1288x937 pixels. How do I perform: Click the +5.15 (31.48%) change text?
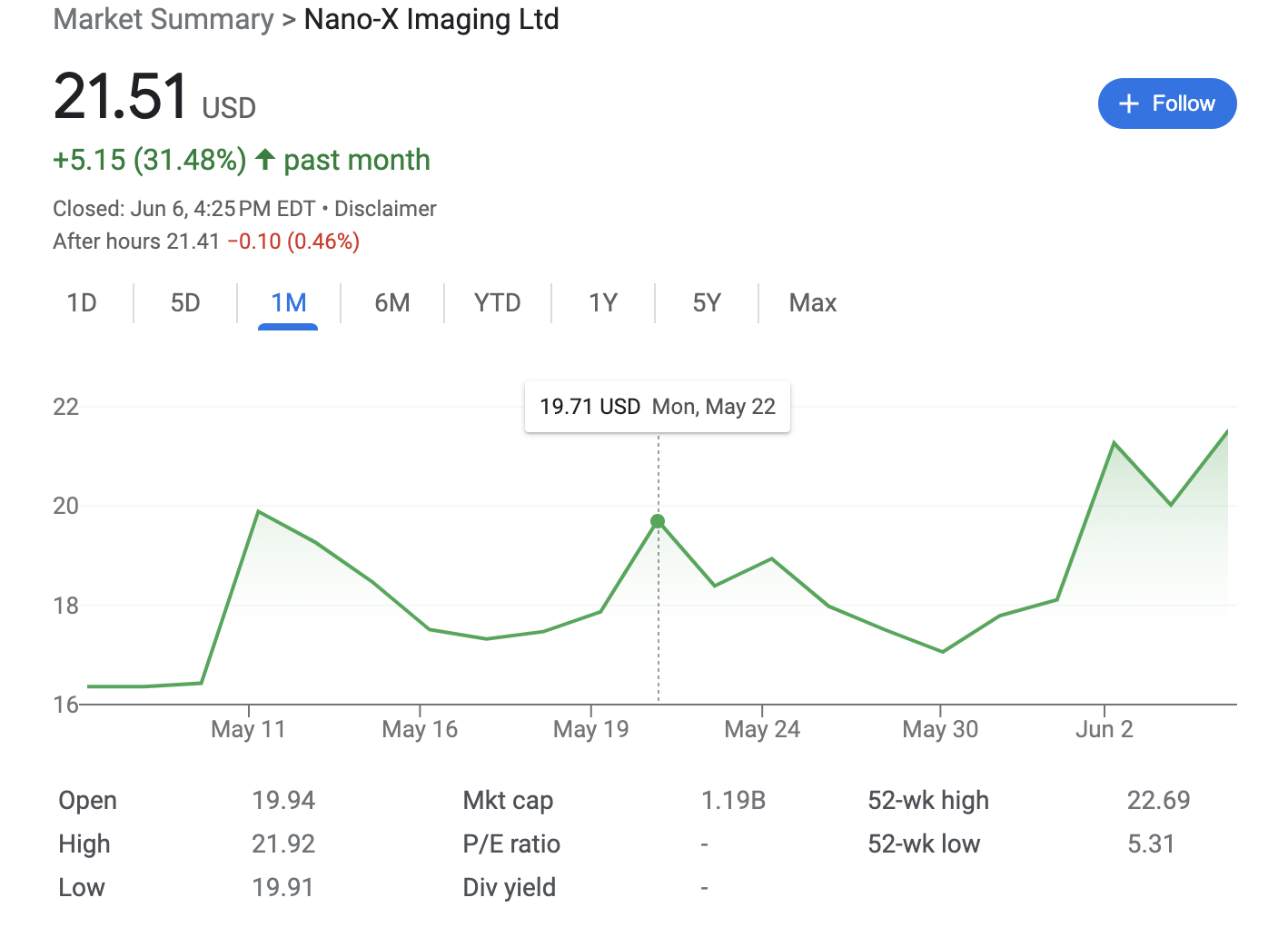[x=150, y=160]
